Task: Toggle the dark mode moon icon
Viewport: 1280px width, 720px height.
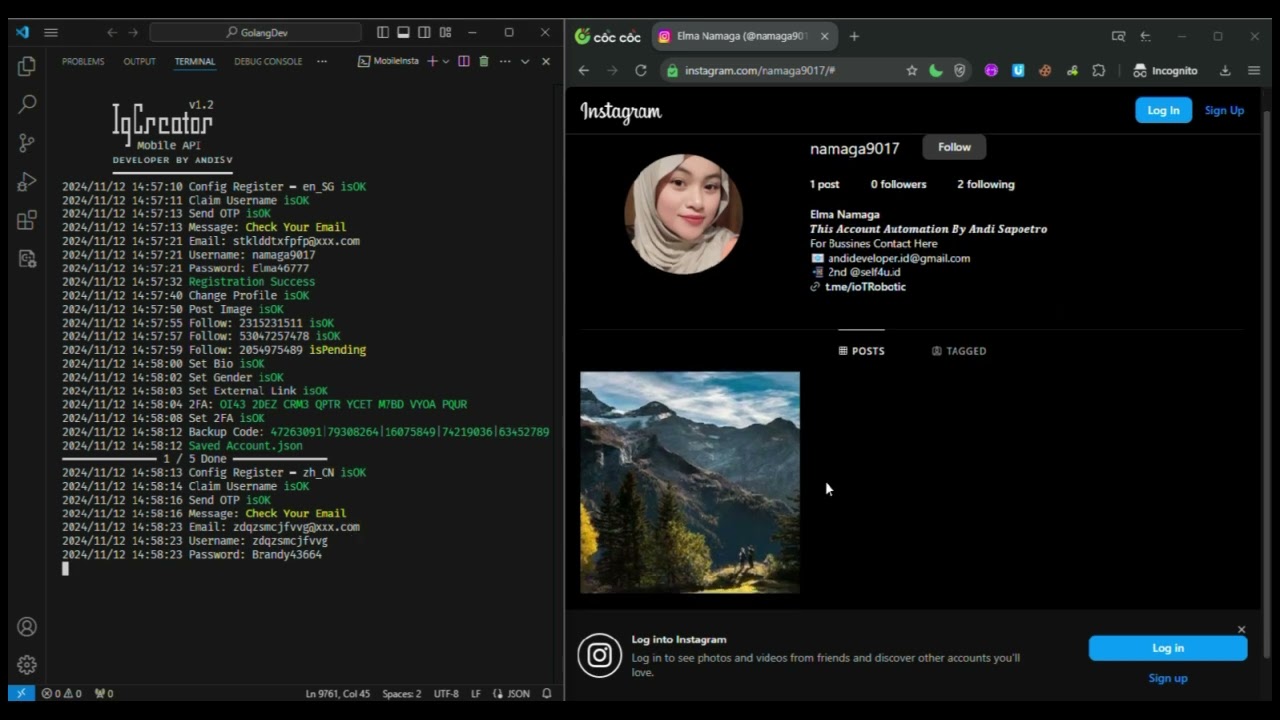Action: pos(936,71)
